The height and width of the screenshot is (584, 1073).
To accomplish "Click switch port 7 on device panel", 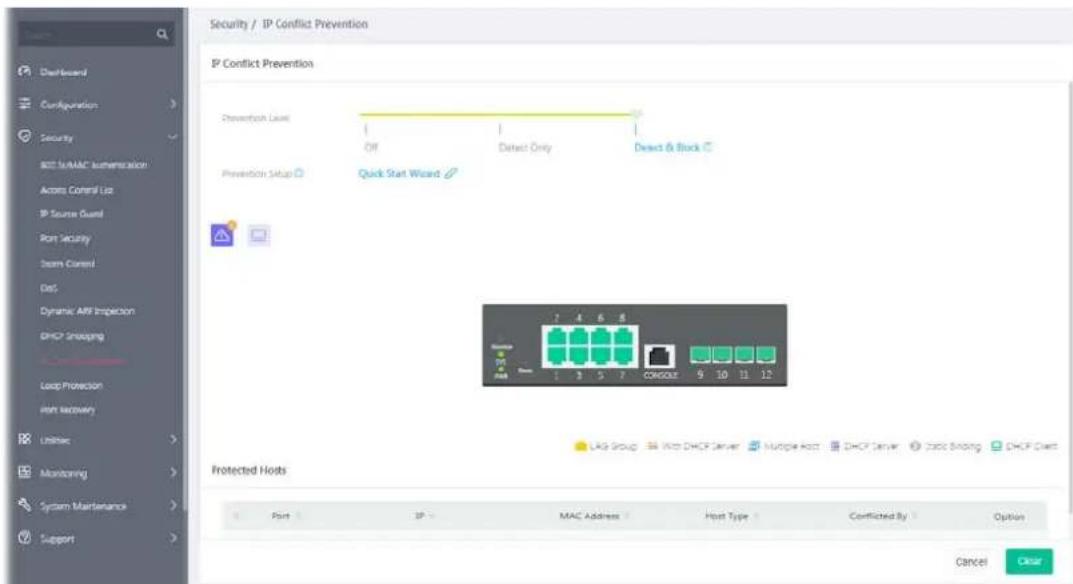I will pyautogui.click(x=623, y=355).
